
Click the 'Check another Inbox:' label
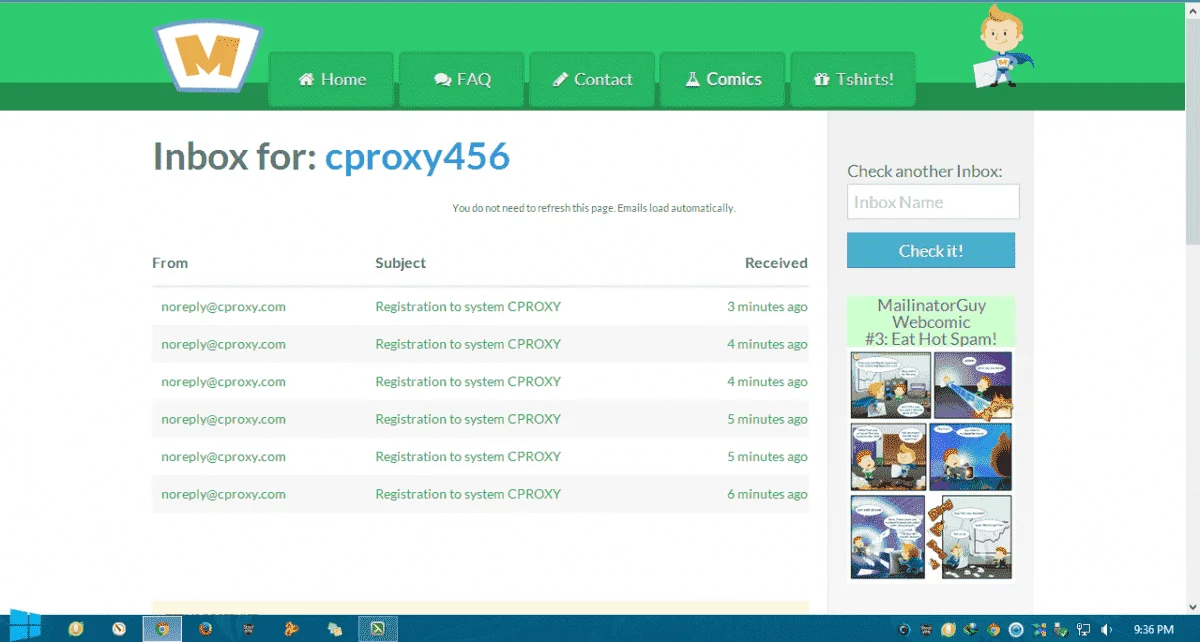(x=924, y=171)
